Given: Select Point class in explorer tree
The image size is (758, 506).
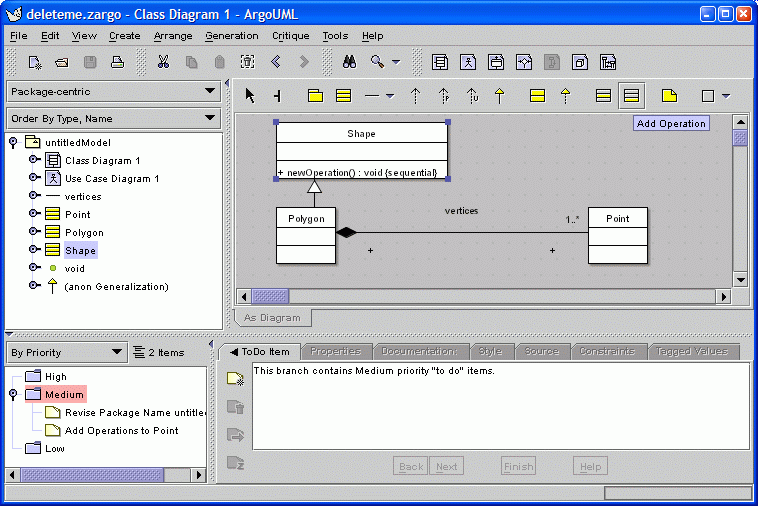Looking at the screenshot, I should (77, 214).
